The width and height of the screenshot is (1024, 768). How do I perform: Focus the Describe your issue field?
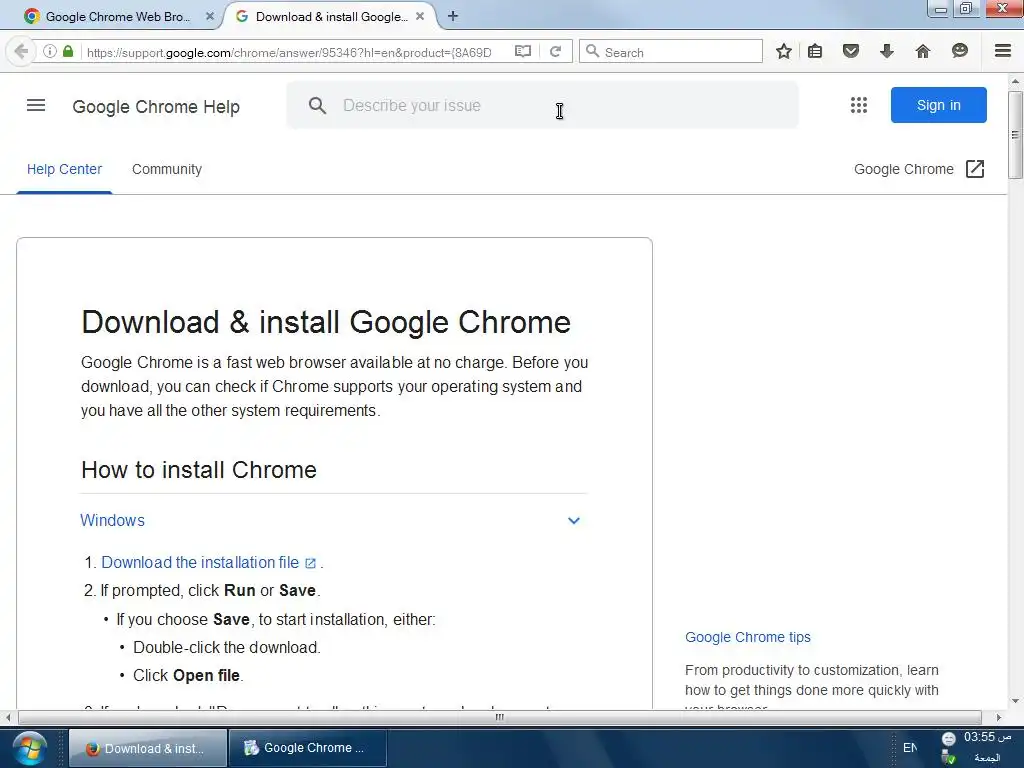pyautogui.click(x=542, y=105)
